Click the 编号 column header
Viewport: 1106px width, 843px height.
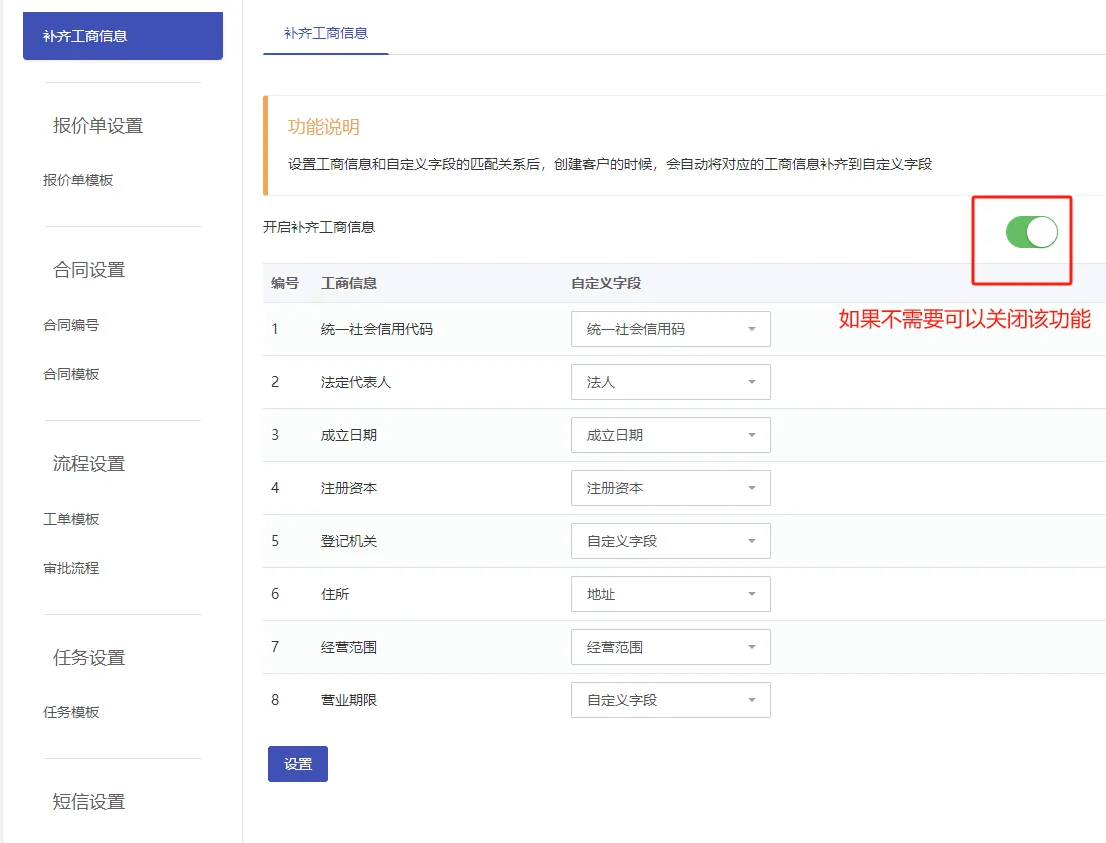[285, 283]
